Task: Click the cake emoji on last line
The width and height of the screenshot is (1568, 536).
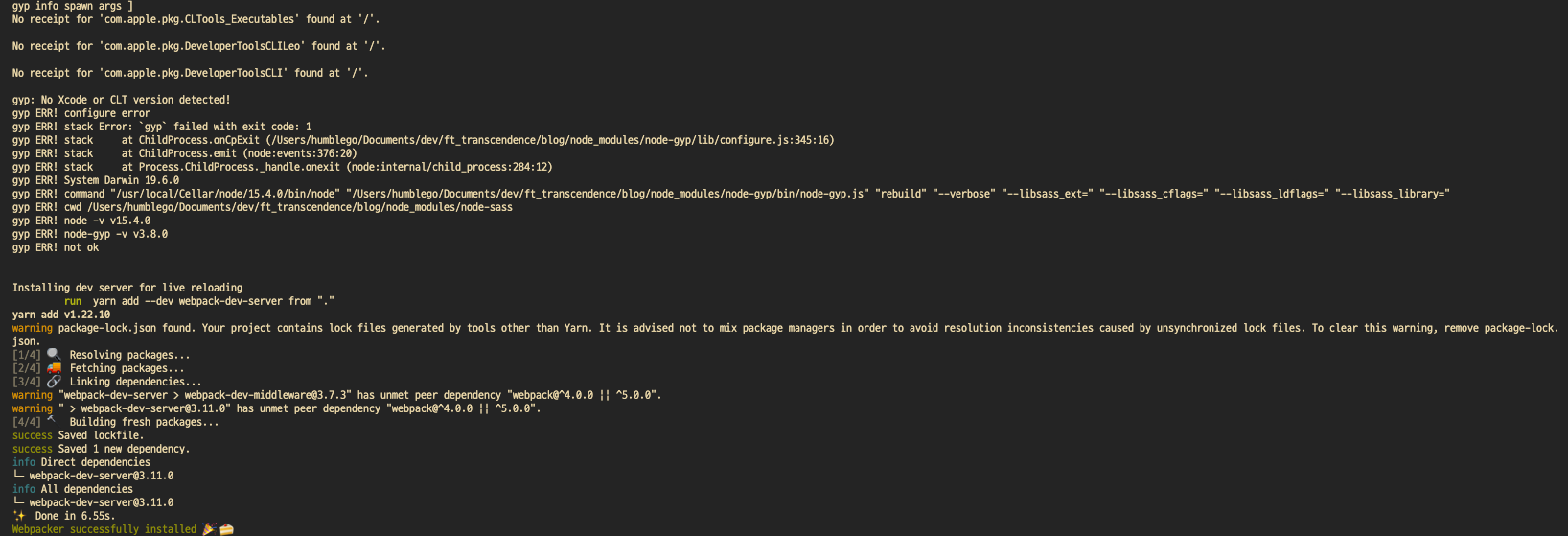Action: (x=226, y=529)
